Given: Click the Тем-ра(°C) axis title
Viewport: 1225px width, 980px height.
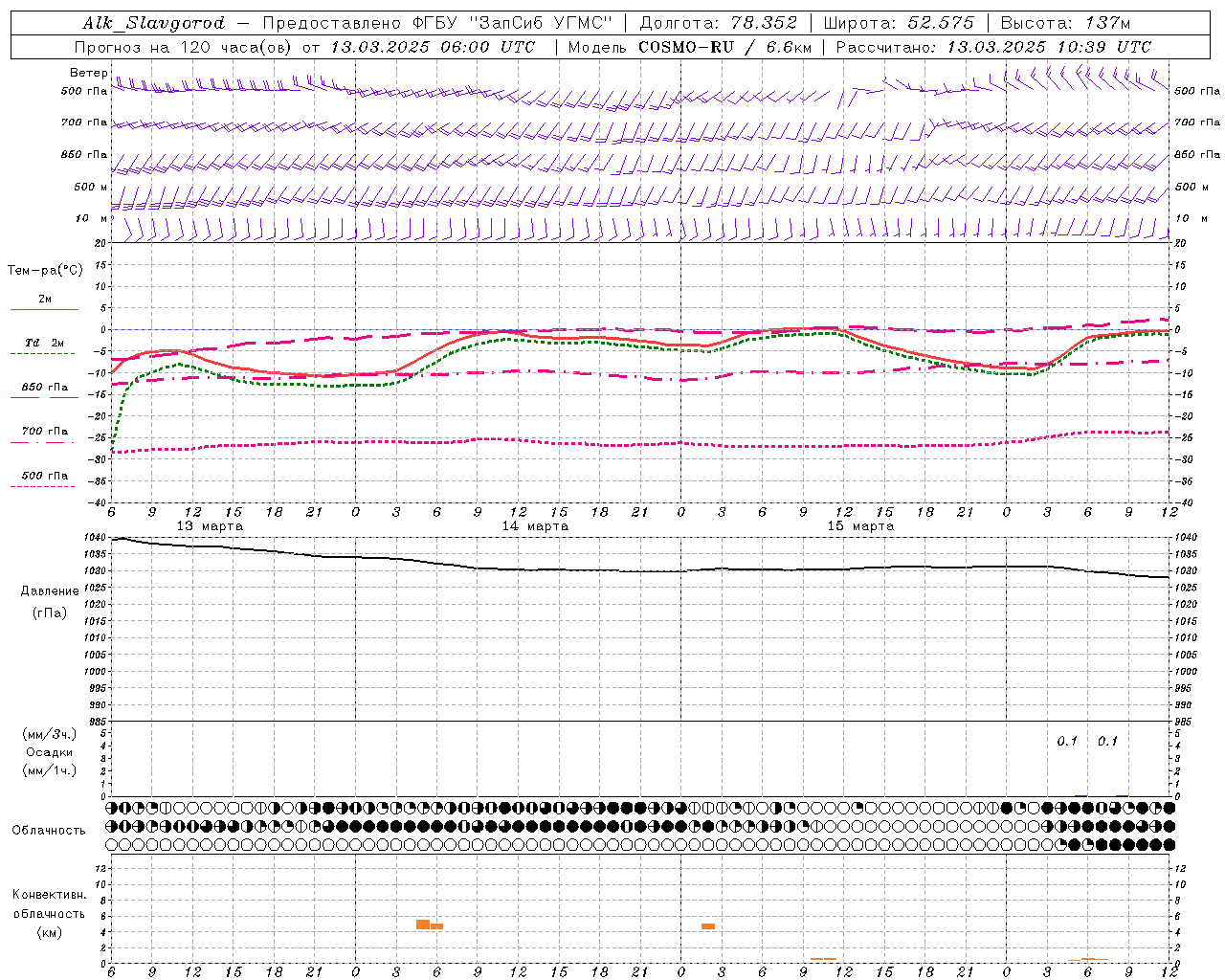Looking at the screenshot, I should tap(45, 271).
